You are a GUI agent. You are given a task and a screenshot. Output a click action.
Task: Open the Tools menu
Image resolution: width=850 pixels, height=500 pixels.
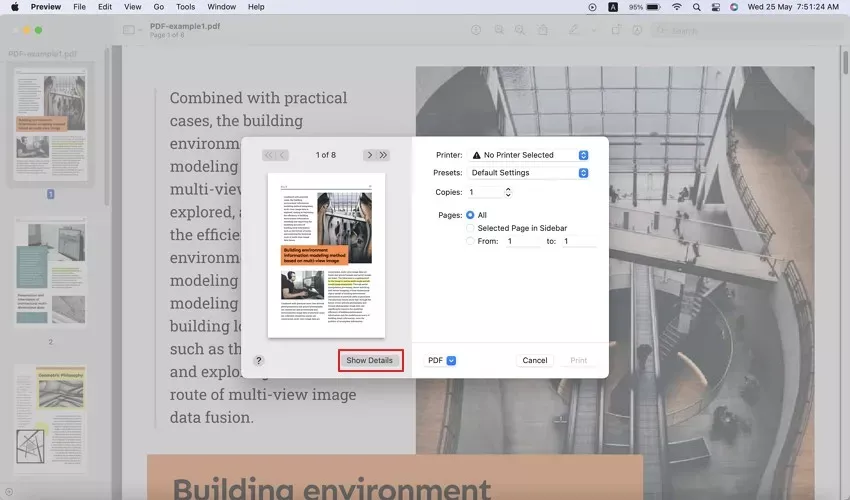click(185, 6)
